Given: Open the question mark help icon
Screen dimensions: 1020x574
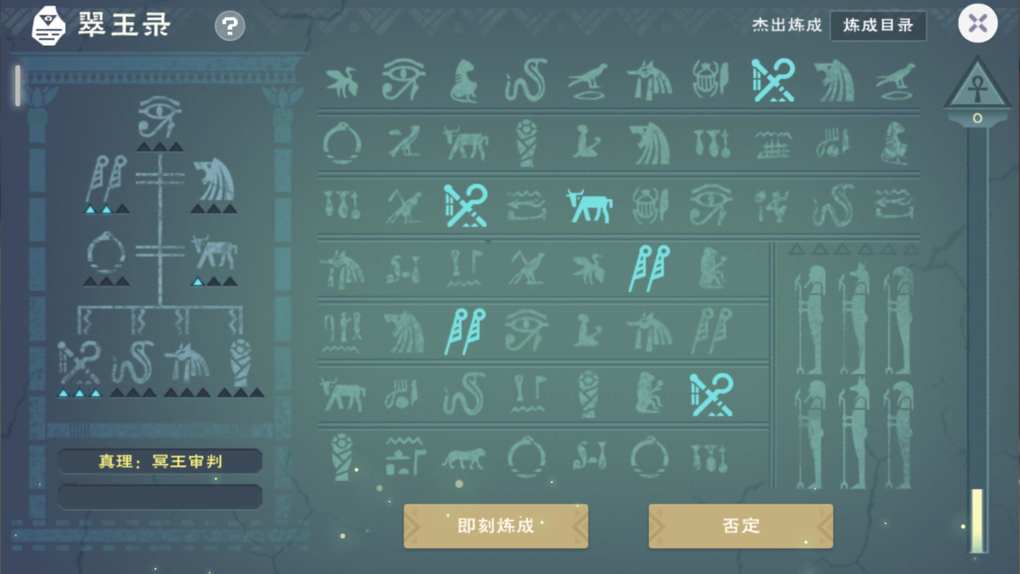Looking at the screenshot, I should point(230,26).
